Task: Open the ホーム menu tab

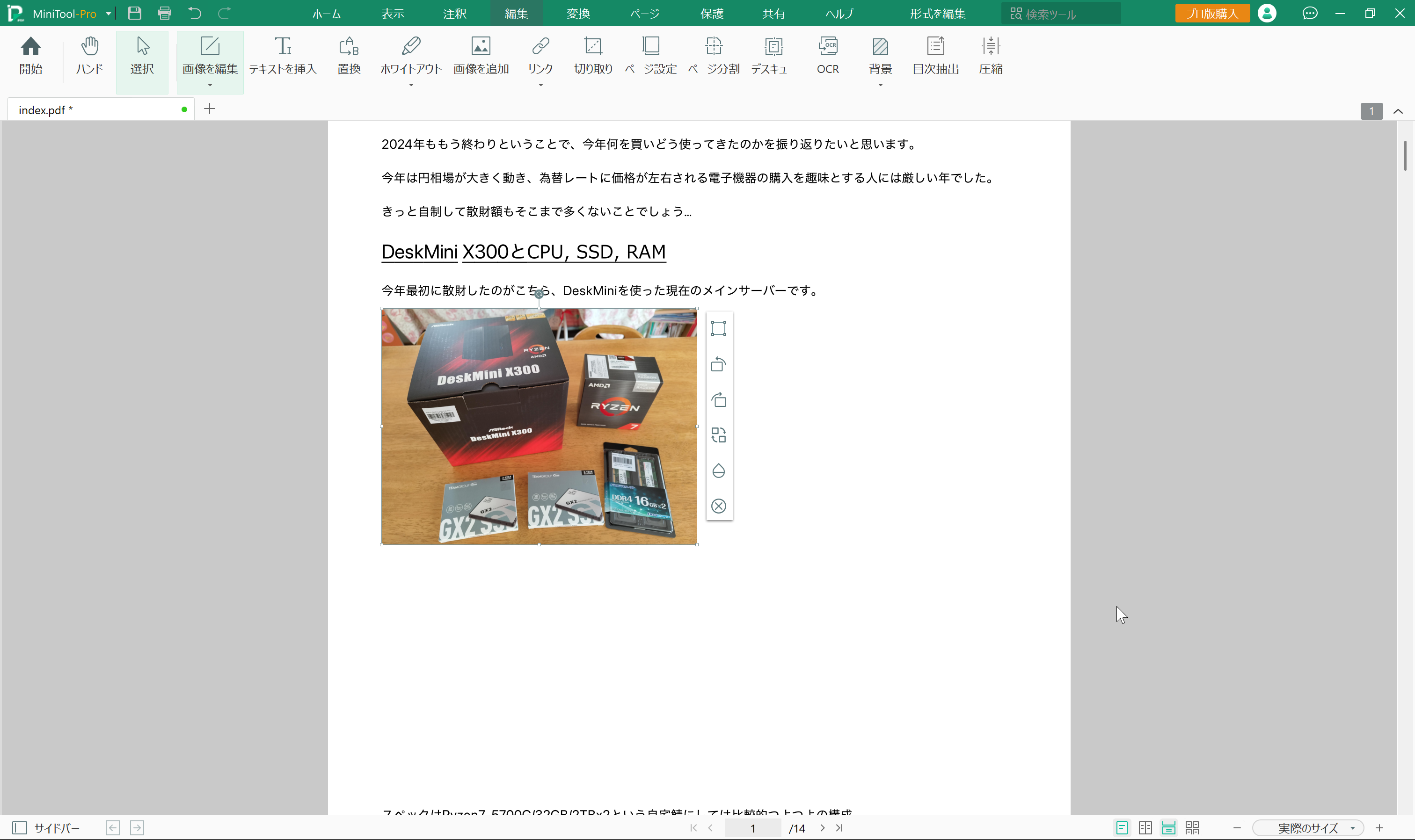Action: [326, 14]
